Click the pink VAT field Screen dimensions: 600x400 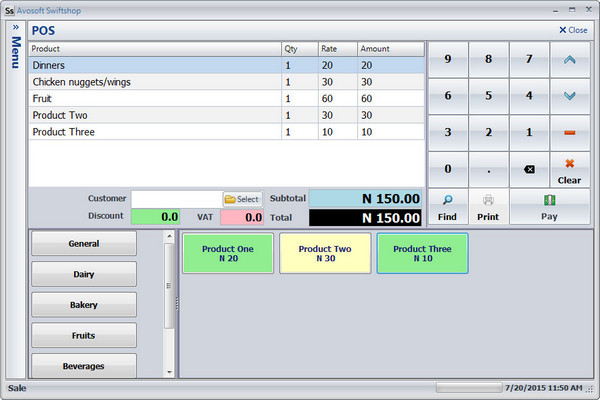[242, 217]
